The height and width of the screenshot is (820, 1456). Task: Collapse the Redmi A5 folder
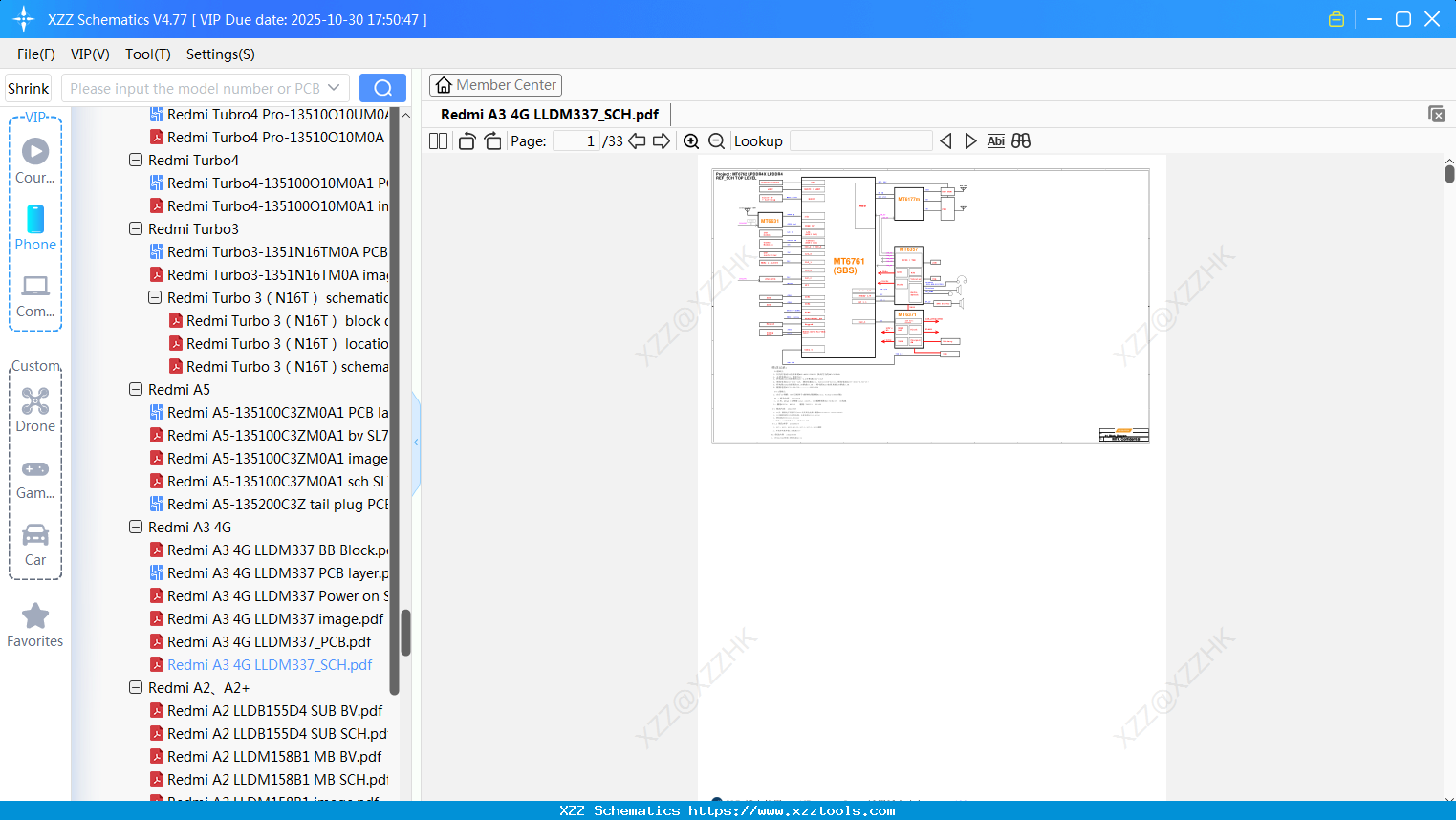[x=136, y=390]
